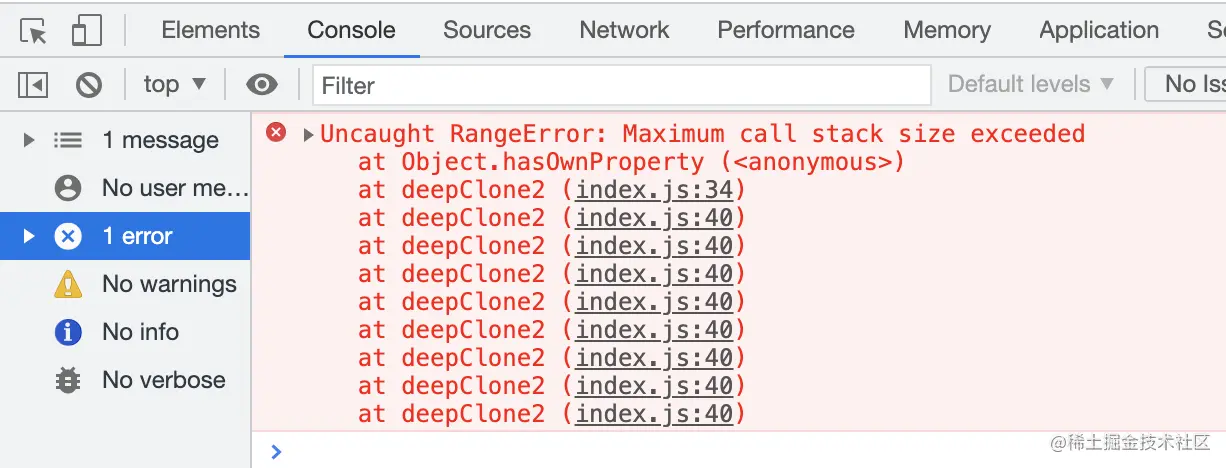Hide the console sidebar panel
1226x468 pixels.
[33, 85]
